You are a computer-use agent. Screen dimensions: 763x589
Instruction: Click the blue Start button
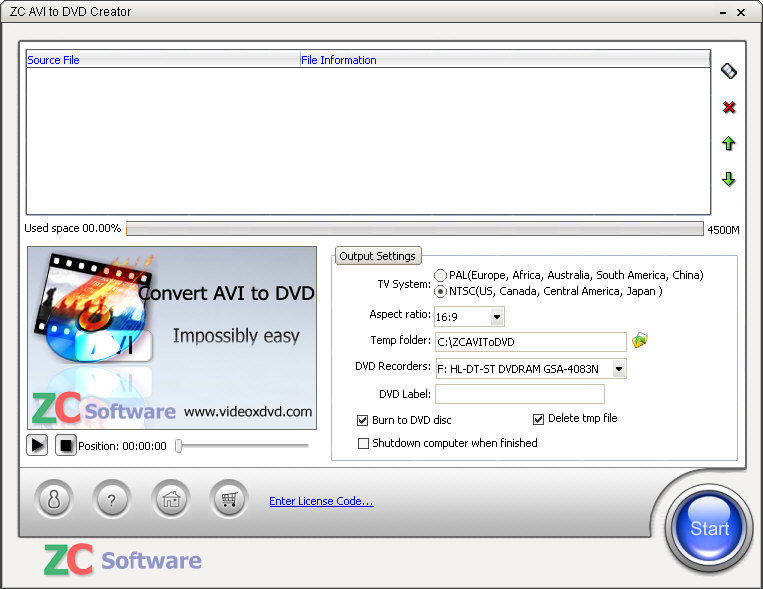[x=708, y=527]
